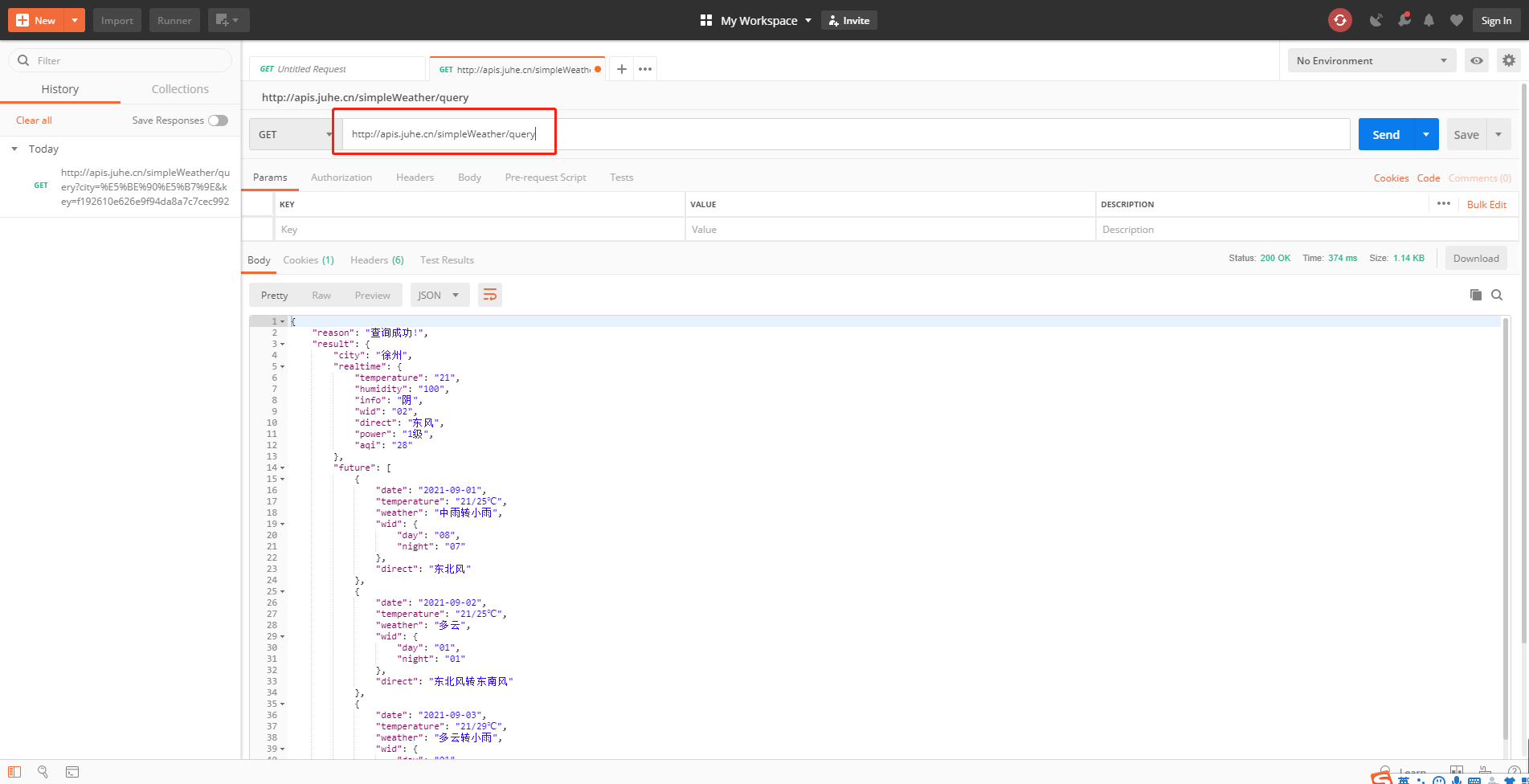
Task: Switch to the Collections tab
Action: pyautogui.click(x=180, y=89)
